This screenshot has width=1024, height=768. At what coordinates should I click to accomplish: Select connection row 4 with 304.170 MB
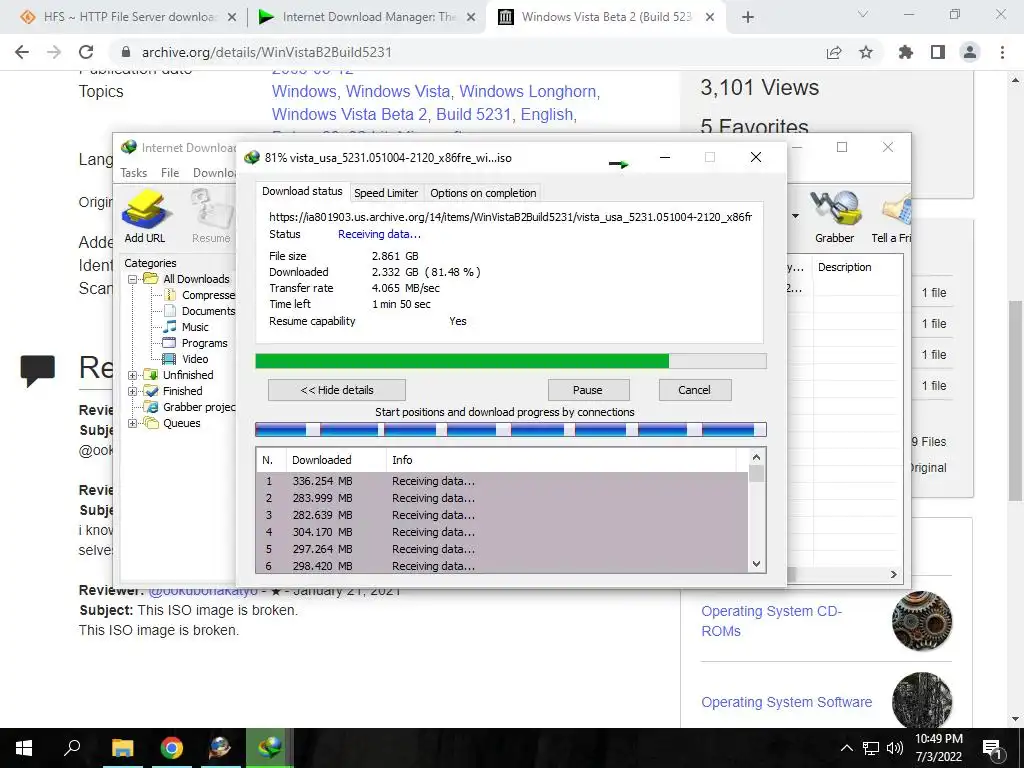point(503,532)
